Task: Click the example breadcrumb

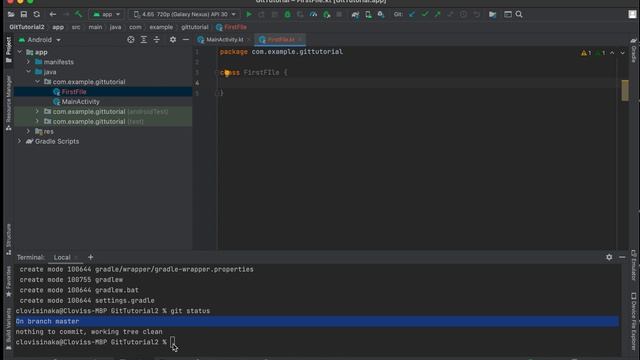Action: pyautogui.click(x=161, y=27)
